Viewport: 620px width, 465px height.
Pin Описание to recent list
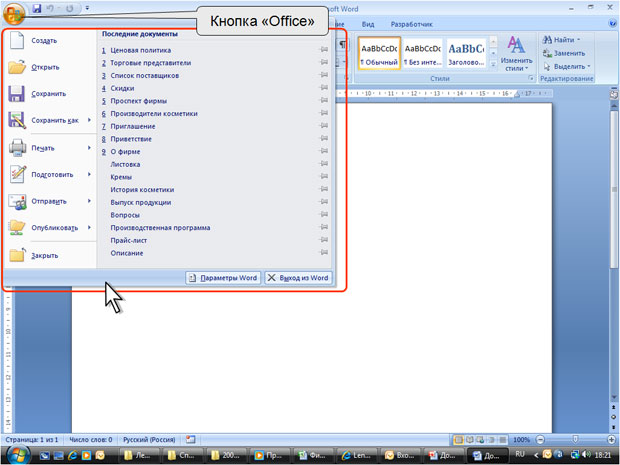click(324, 252)
